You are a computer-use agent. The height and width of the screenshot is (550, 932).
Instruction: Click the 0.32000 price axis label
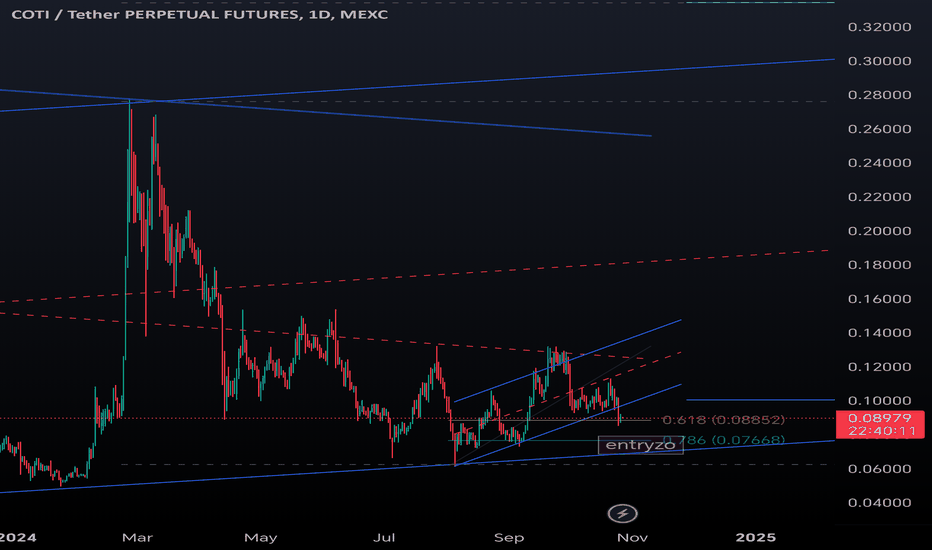click(x=880, y=27)
